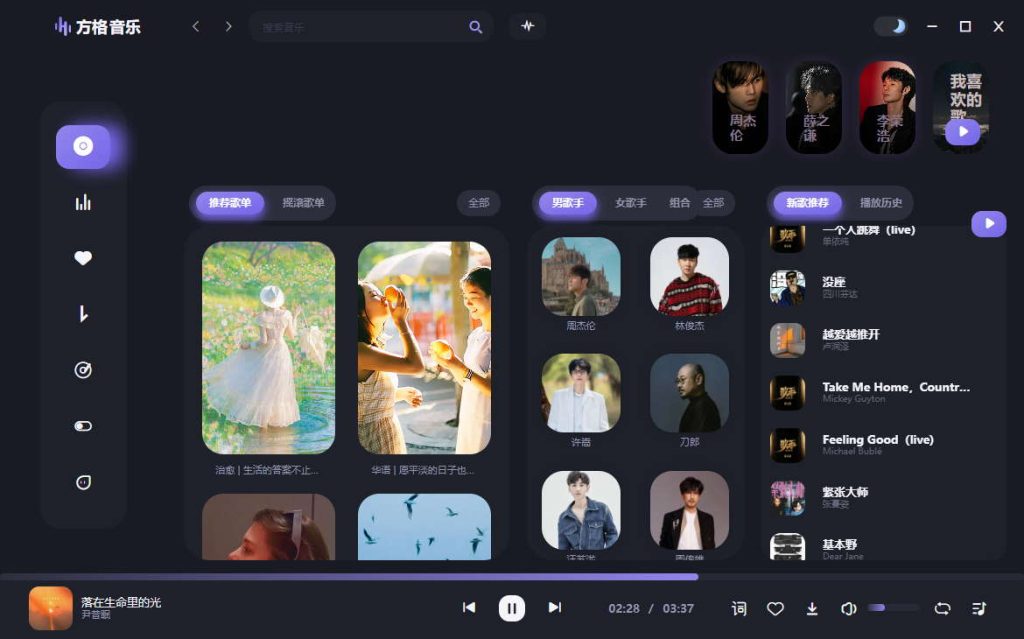Like current song with player heart icon
1024x639 pixels.
(775, 609)
